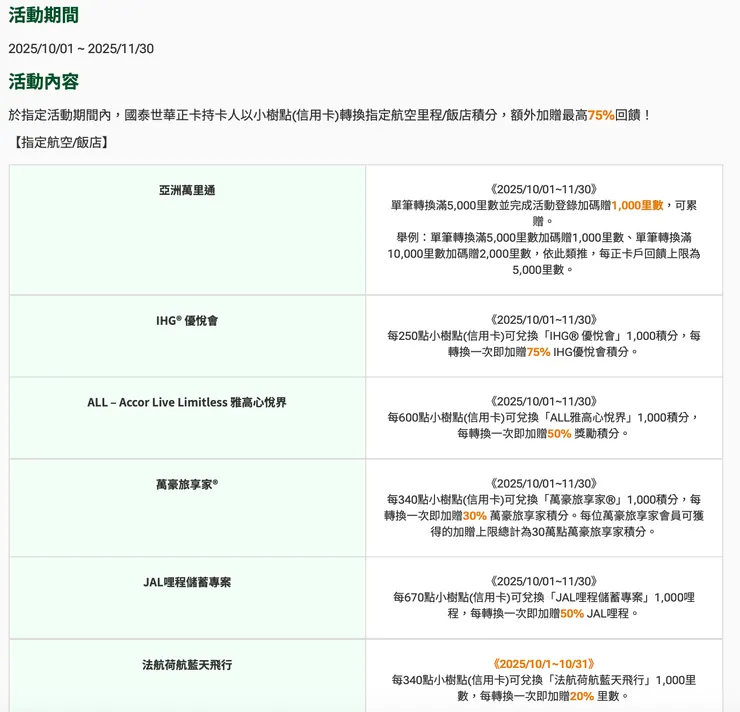740x712 pixels.
Task: Click the orange 1,000里數 text
Action: pos(637,205)
